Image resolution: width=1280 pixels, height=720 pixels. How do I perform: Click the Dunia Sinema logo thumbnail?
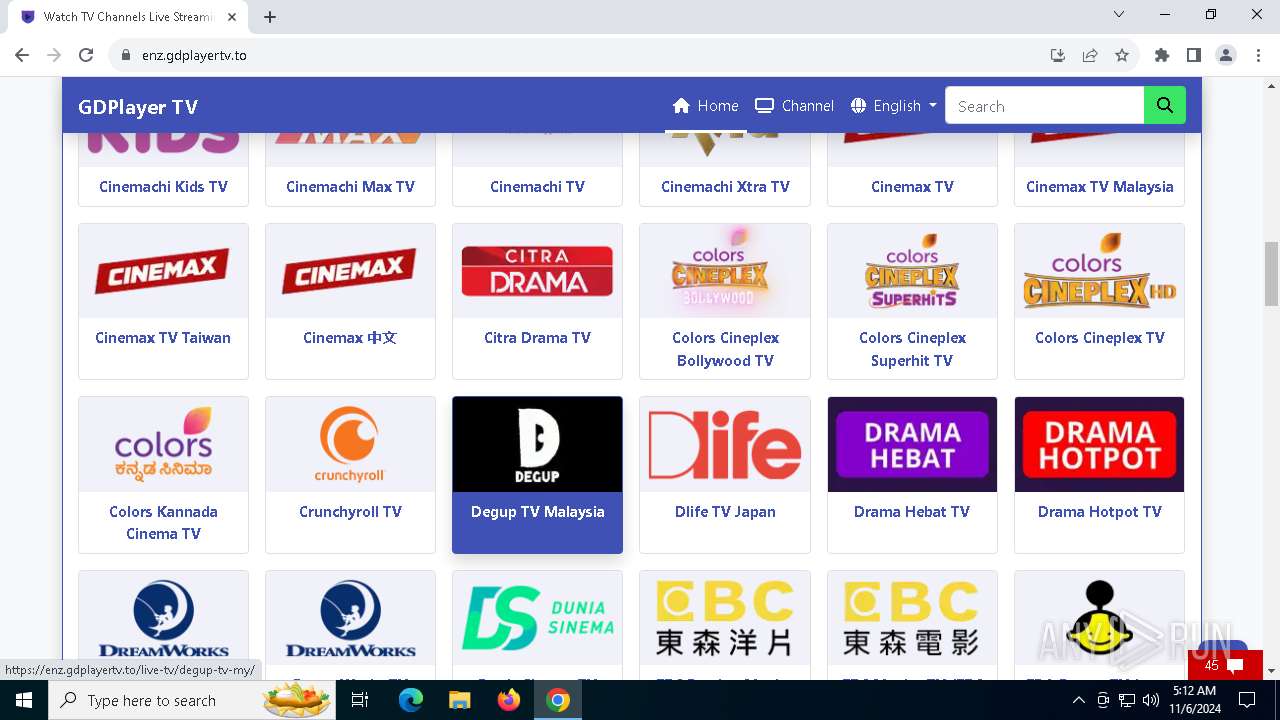pos(537,618)
